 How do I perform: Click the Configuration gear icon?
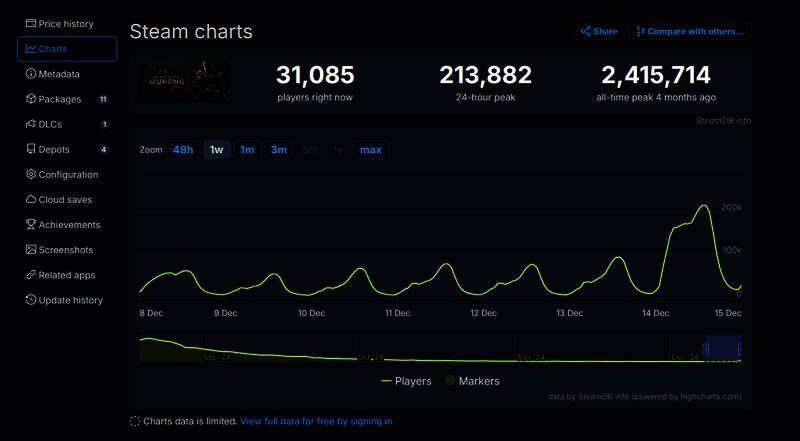[x=31, y=174]
